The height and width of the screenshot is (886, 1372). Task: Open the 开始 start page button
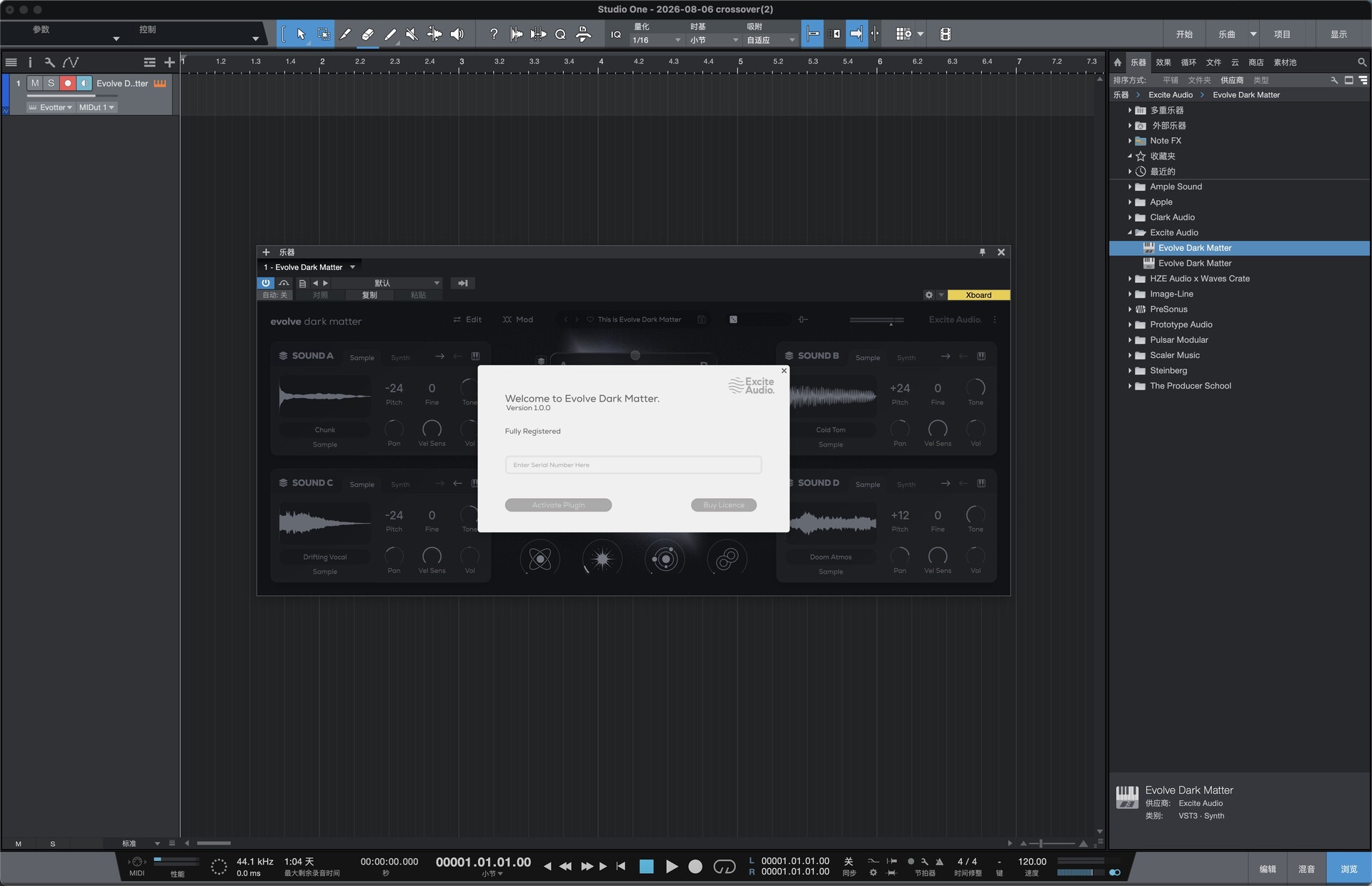[x=1184, y=34]
